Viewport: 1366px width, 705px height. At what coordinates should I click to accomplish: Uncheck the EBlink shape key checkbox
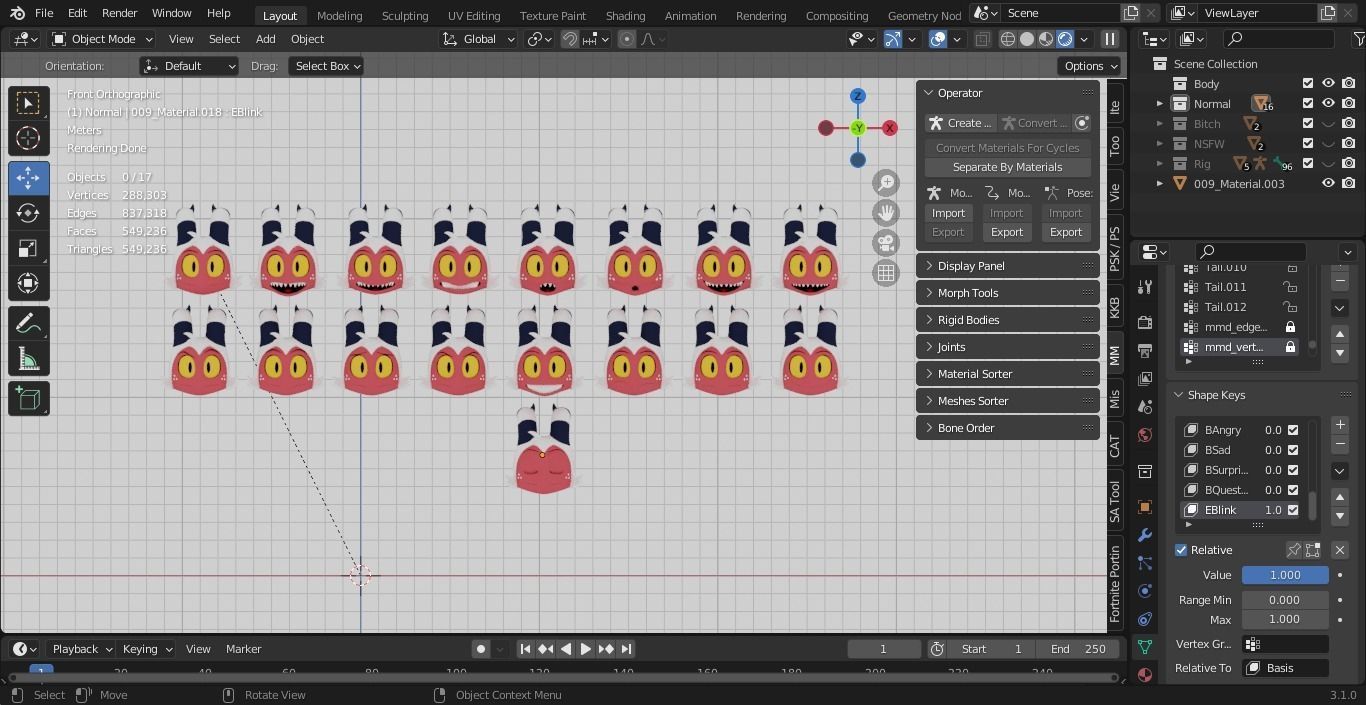coord(1293,510)
